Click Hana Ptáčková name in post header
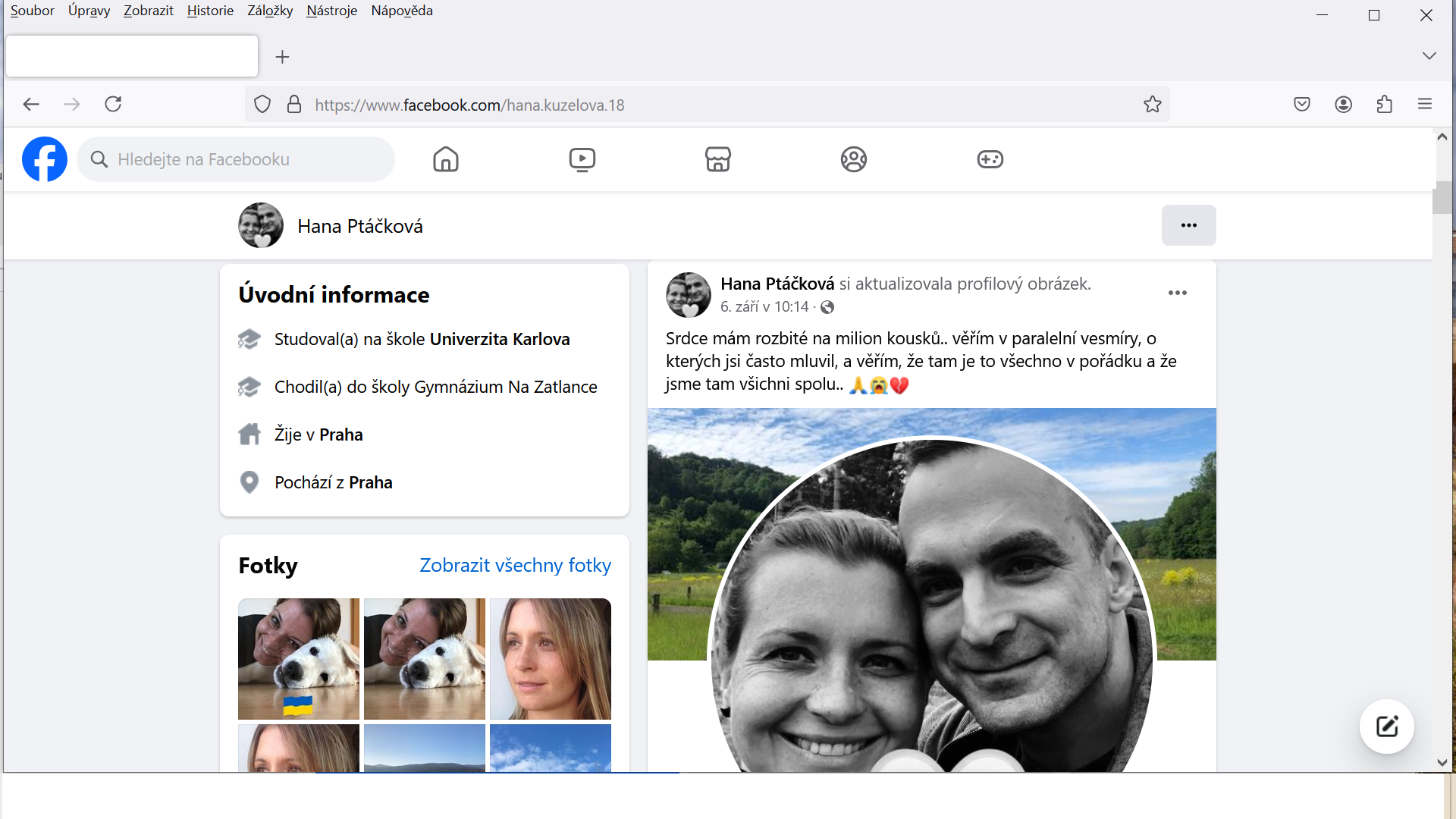 click(777, 284)
